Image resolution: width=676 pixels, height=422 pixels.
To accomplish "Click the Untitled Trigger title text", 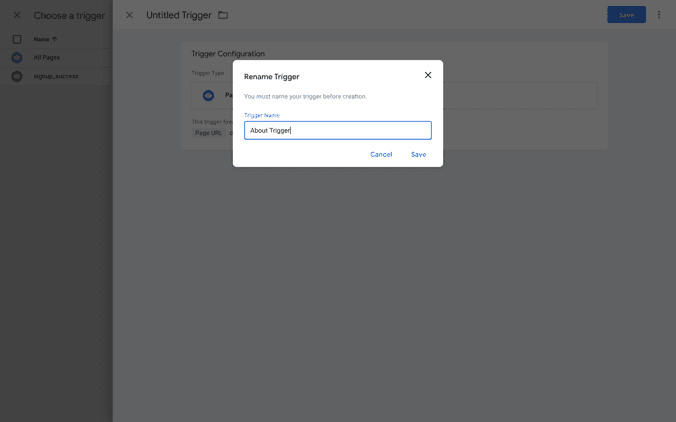I will (x=177, y=15).
